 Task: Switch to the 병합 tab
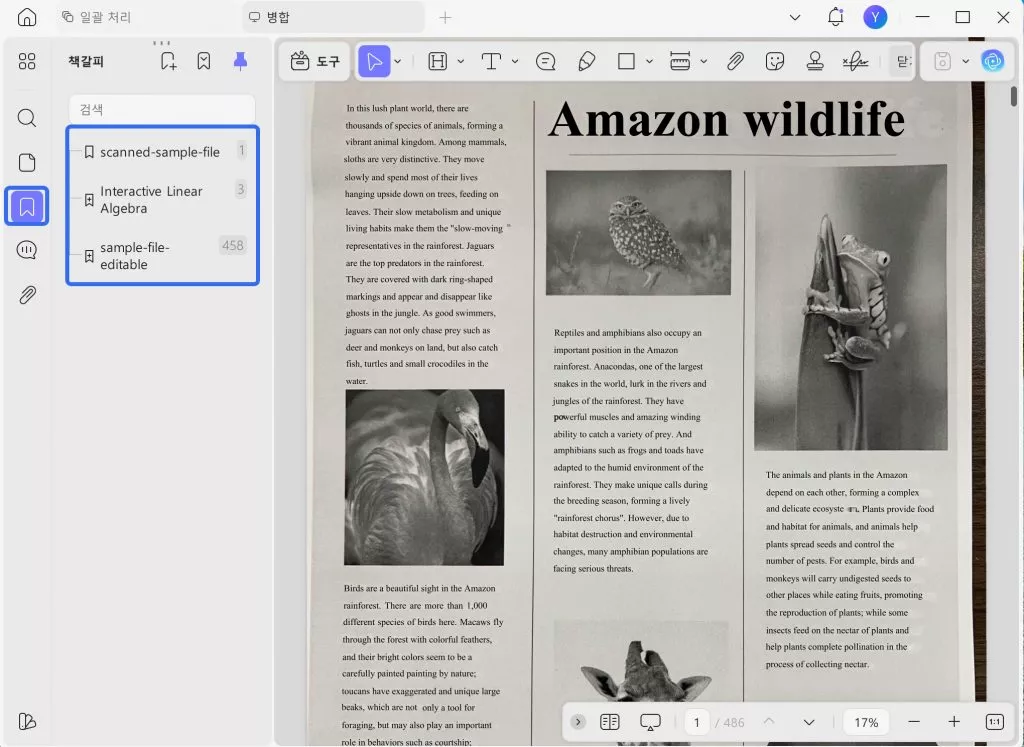pyautogui.click(x=332, y=17)
